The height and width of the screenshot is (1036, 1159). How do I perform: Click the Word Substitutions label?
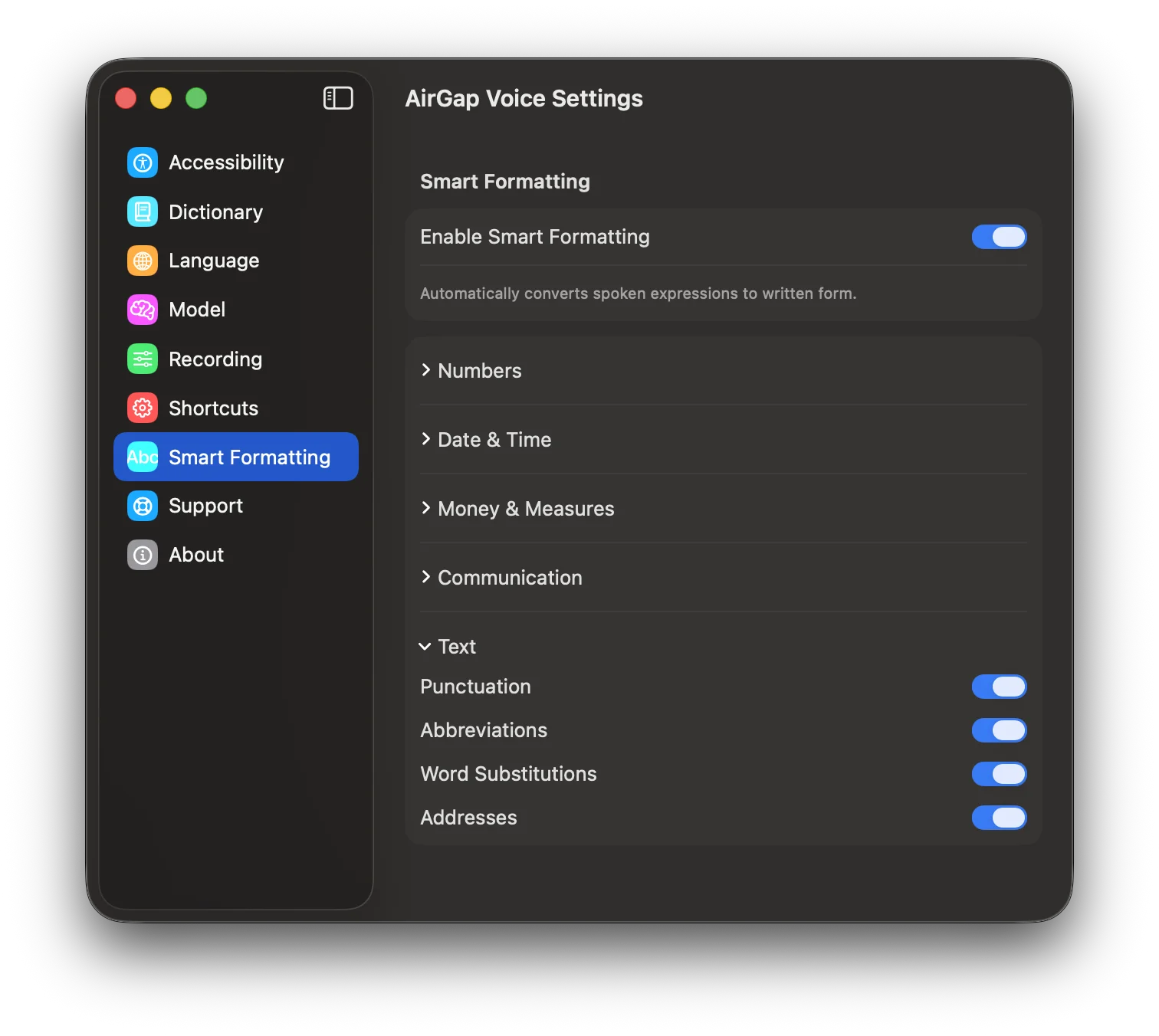point(508,774)
